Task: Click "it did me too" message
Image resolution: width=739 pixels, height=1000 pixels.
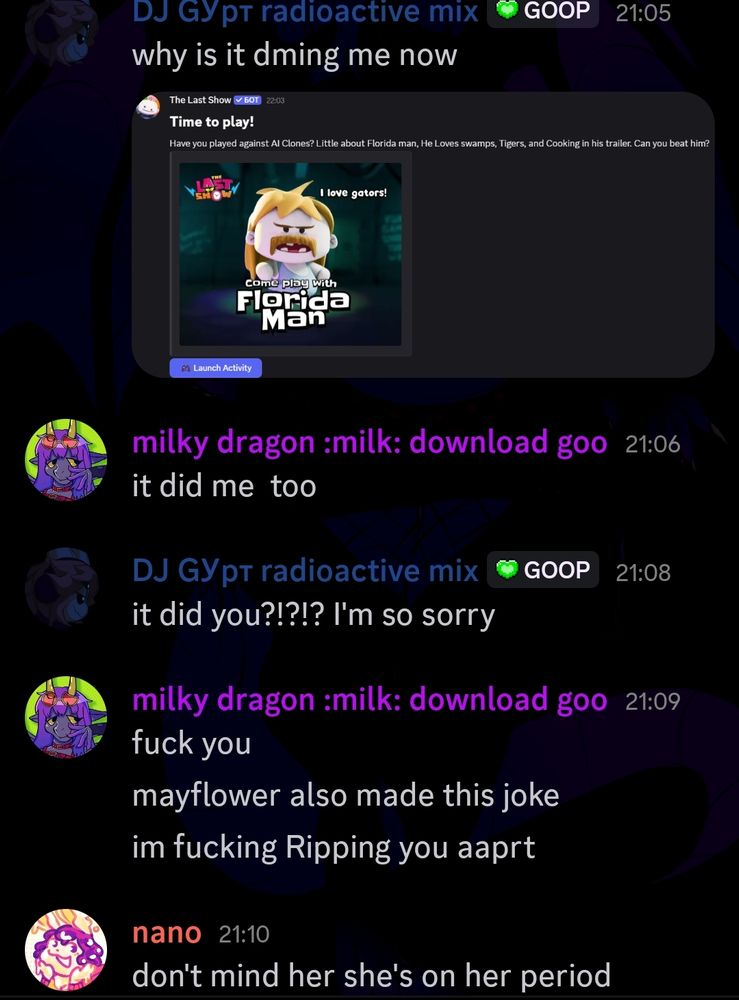Action: (224, 486)
